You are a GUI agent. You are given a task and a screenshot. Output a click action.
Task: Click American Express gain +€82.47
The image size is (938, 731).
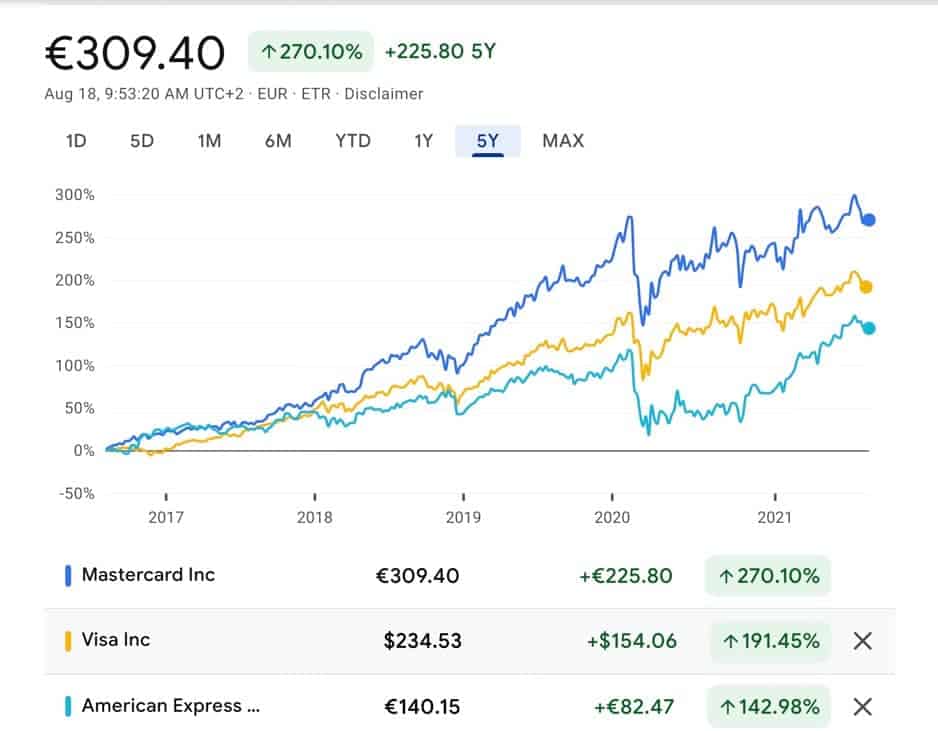[634, 707]
